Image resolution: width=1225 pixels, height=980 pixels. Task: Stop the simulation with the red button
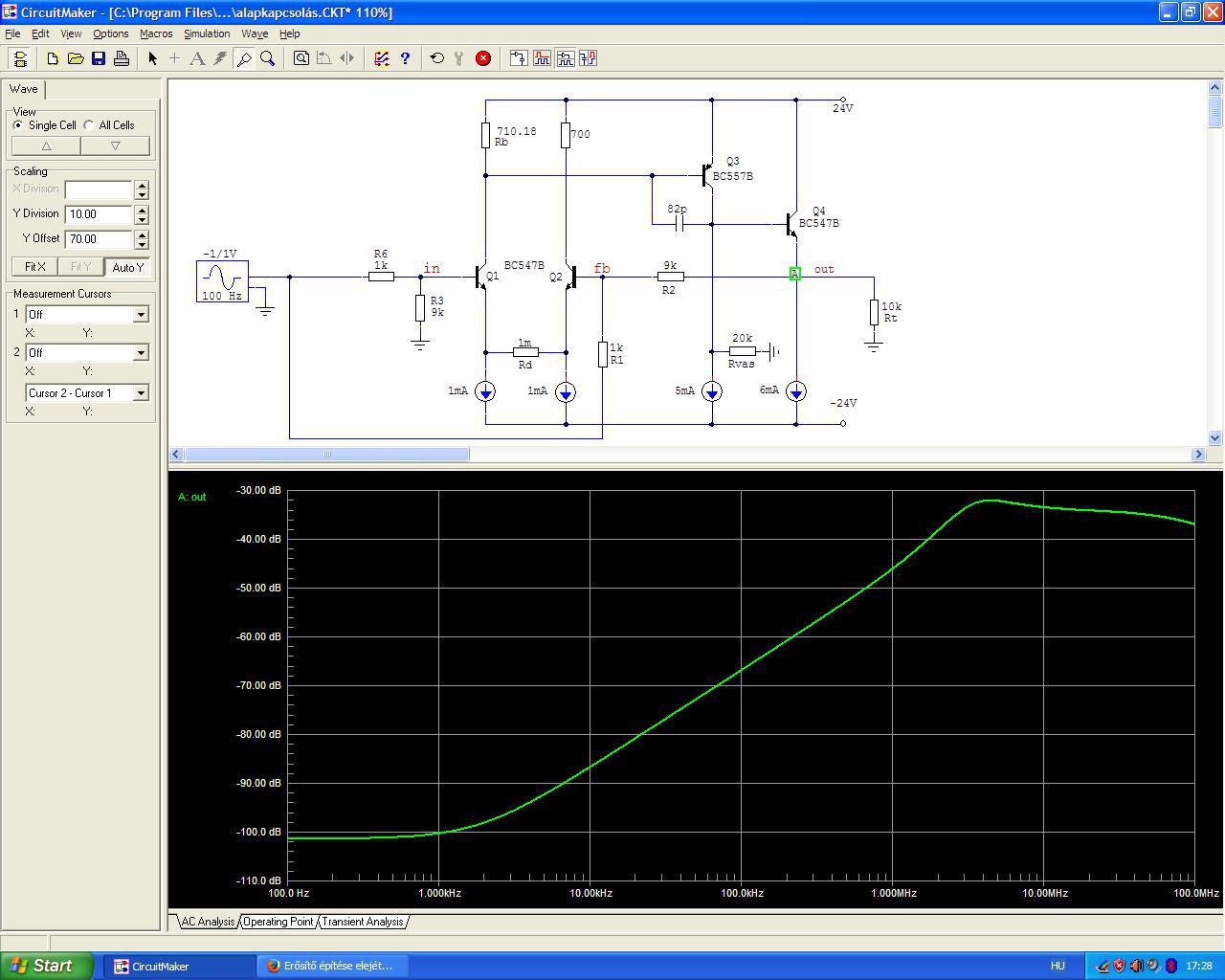[x=483, y=58]
